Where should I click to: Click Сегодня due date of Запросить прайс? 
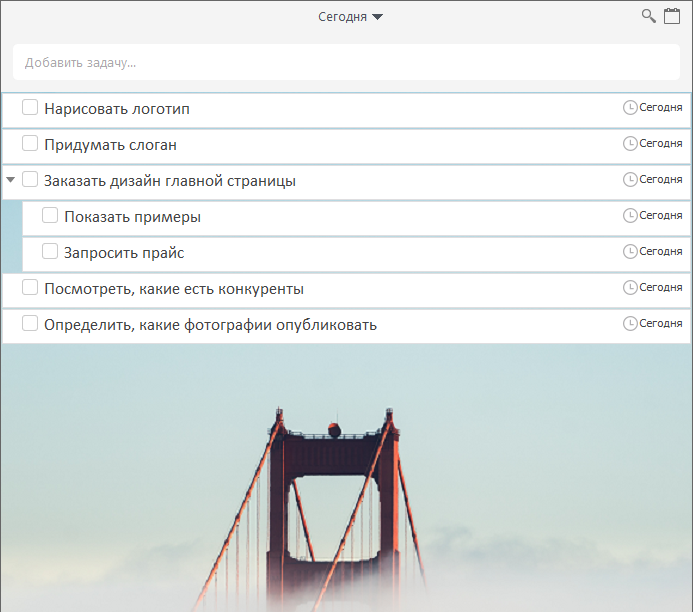[x=661, y=251]
